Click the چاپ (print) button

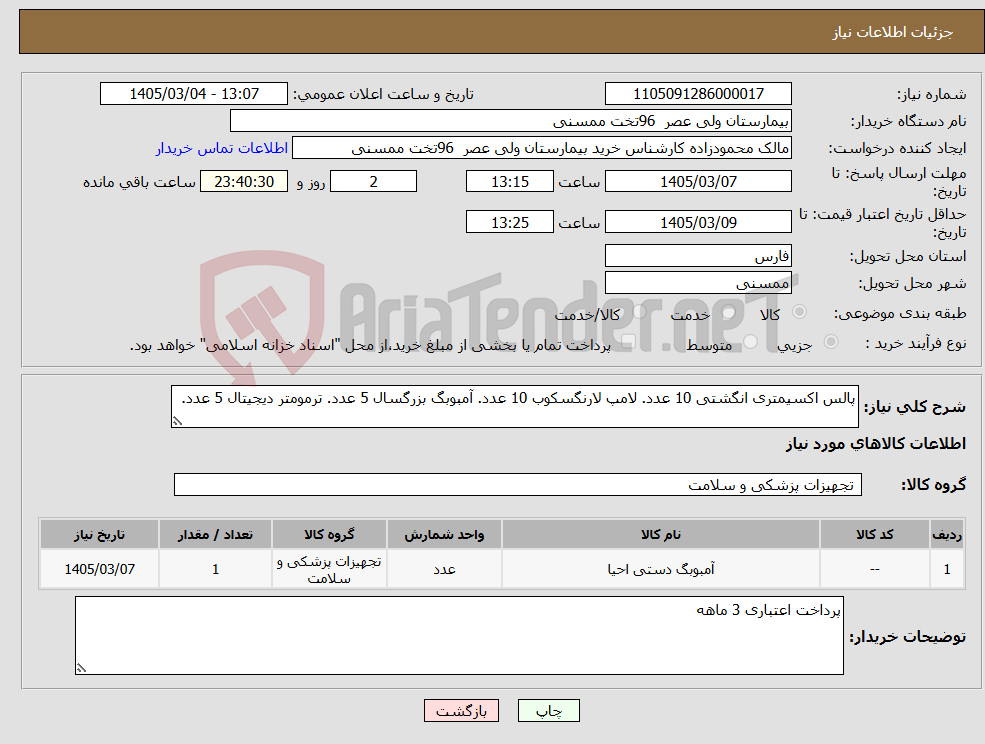(548, 711)
